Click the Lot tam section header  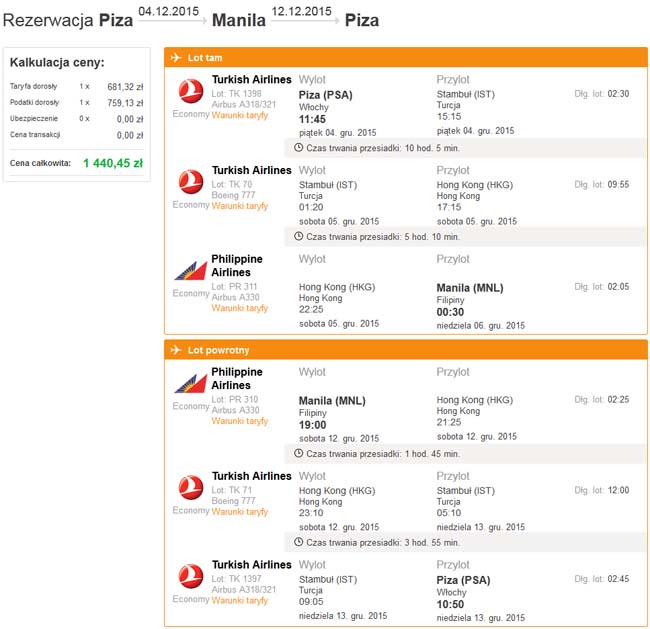406,57
